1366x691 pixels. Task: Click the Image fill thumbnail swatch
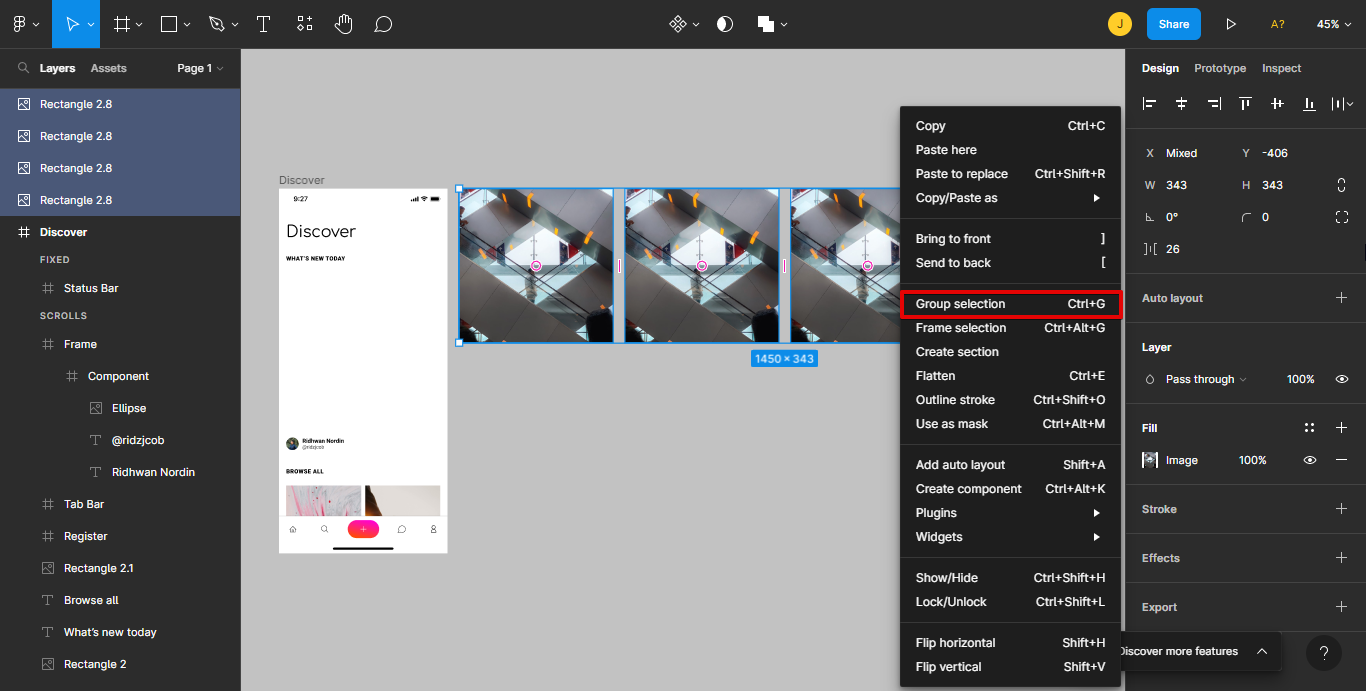coord(1151,460)
